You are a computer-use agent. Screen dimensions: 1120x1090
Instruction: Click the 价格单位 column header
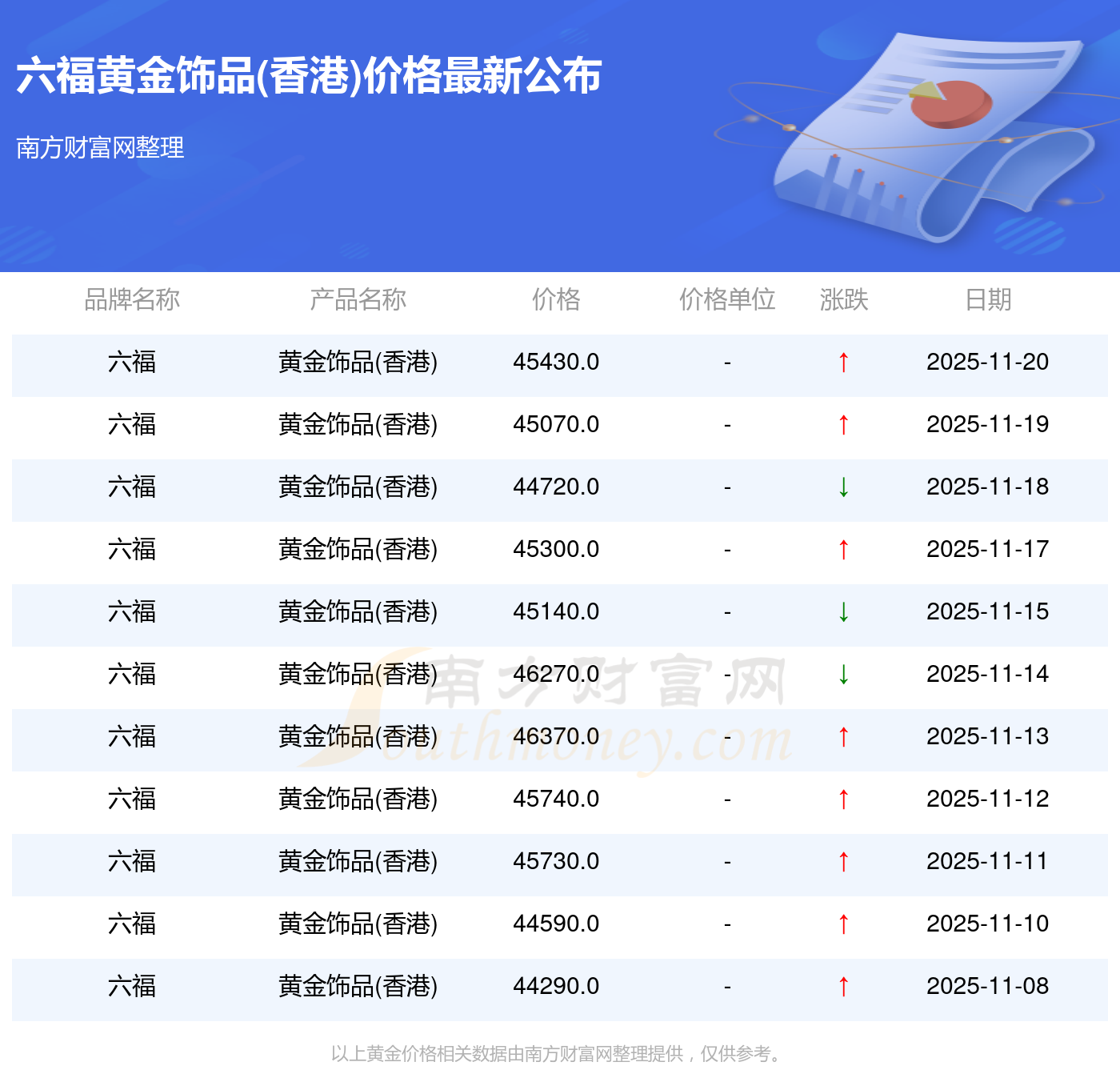tap(727, 299)
